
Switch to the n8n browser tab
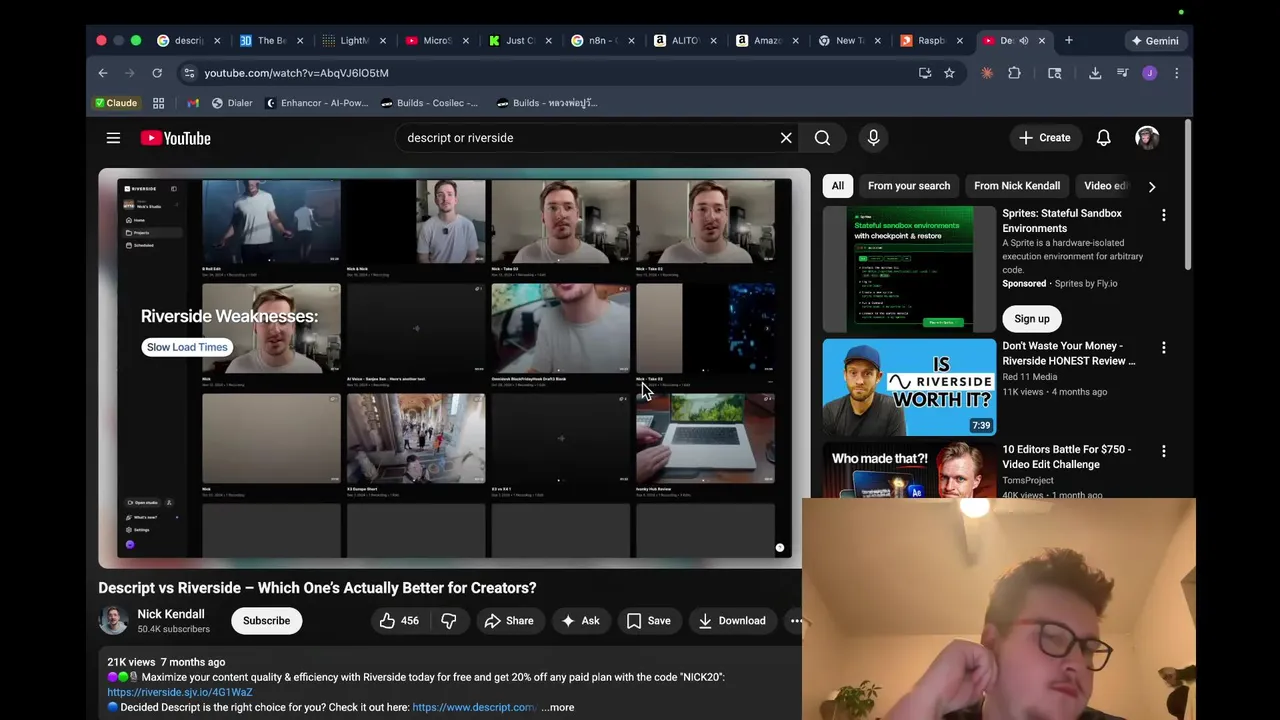[602, 41]
